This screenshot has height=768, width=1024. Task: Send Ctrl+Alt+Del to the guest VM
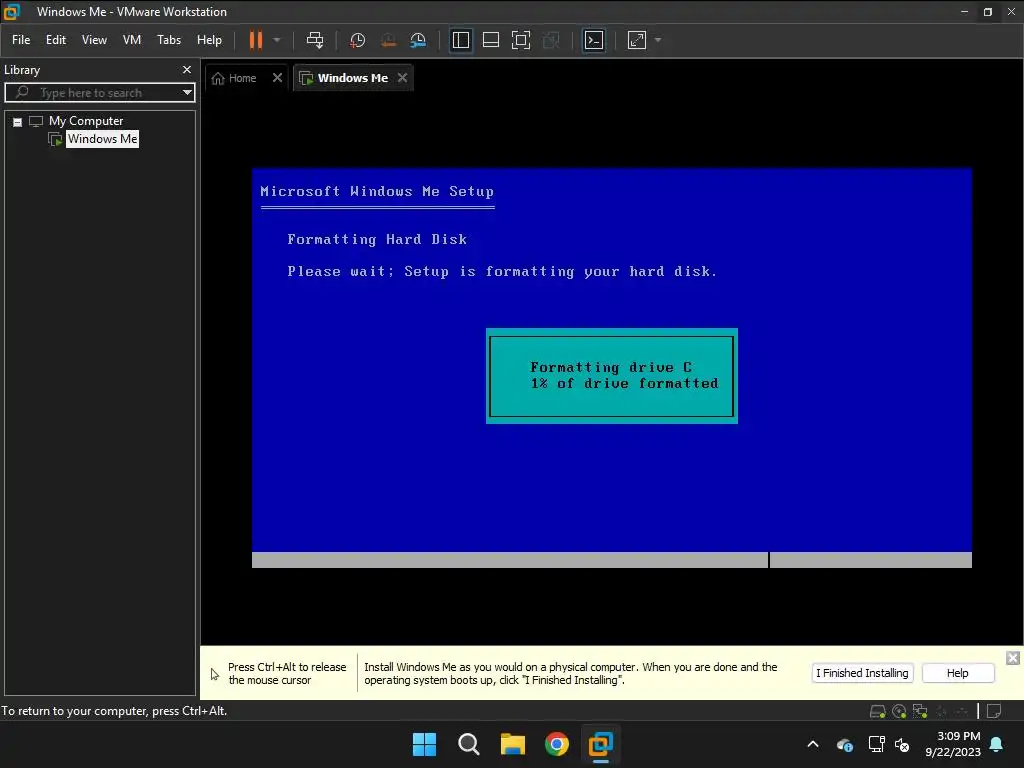315,40
